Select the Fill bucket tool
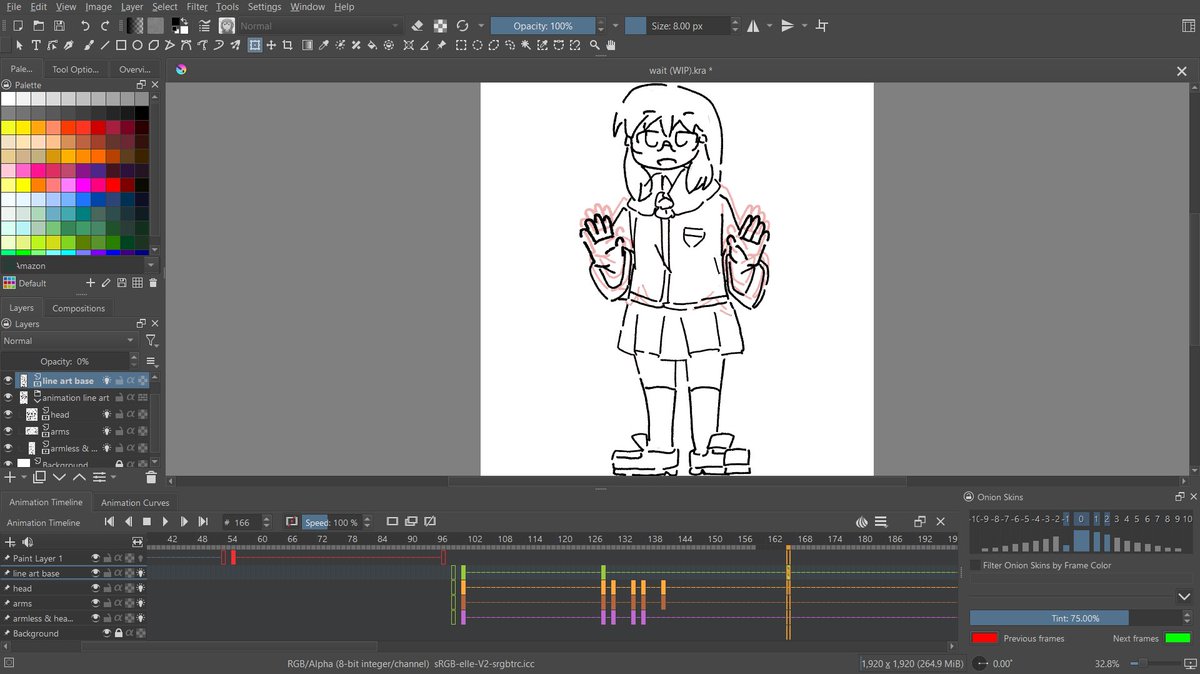 [371, 45]
